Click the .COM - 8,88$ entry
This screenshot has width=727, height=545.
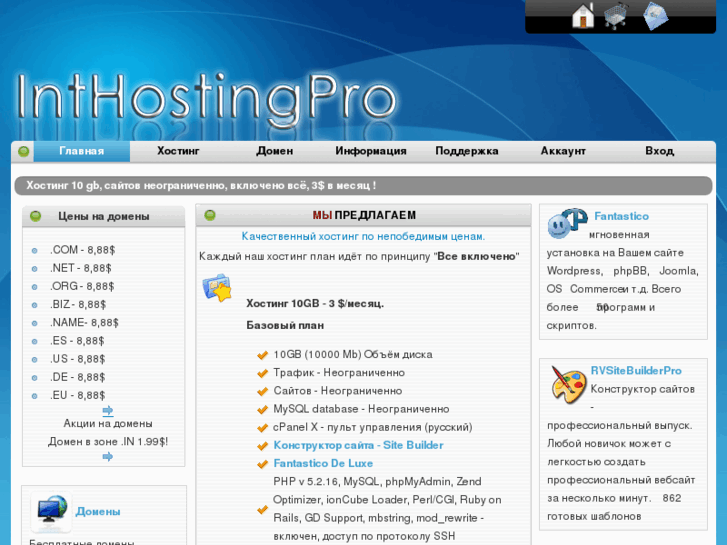pyautogui.click(x=83, y=250)
